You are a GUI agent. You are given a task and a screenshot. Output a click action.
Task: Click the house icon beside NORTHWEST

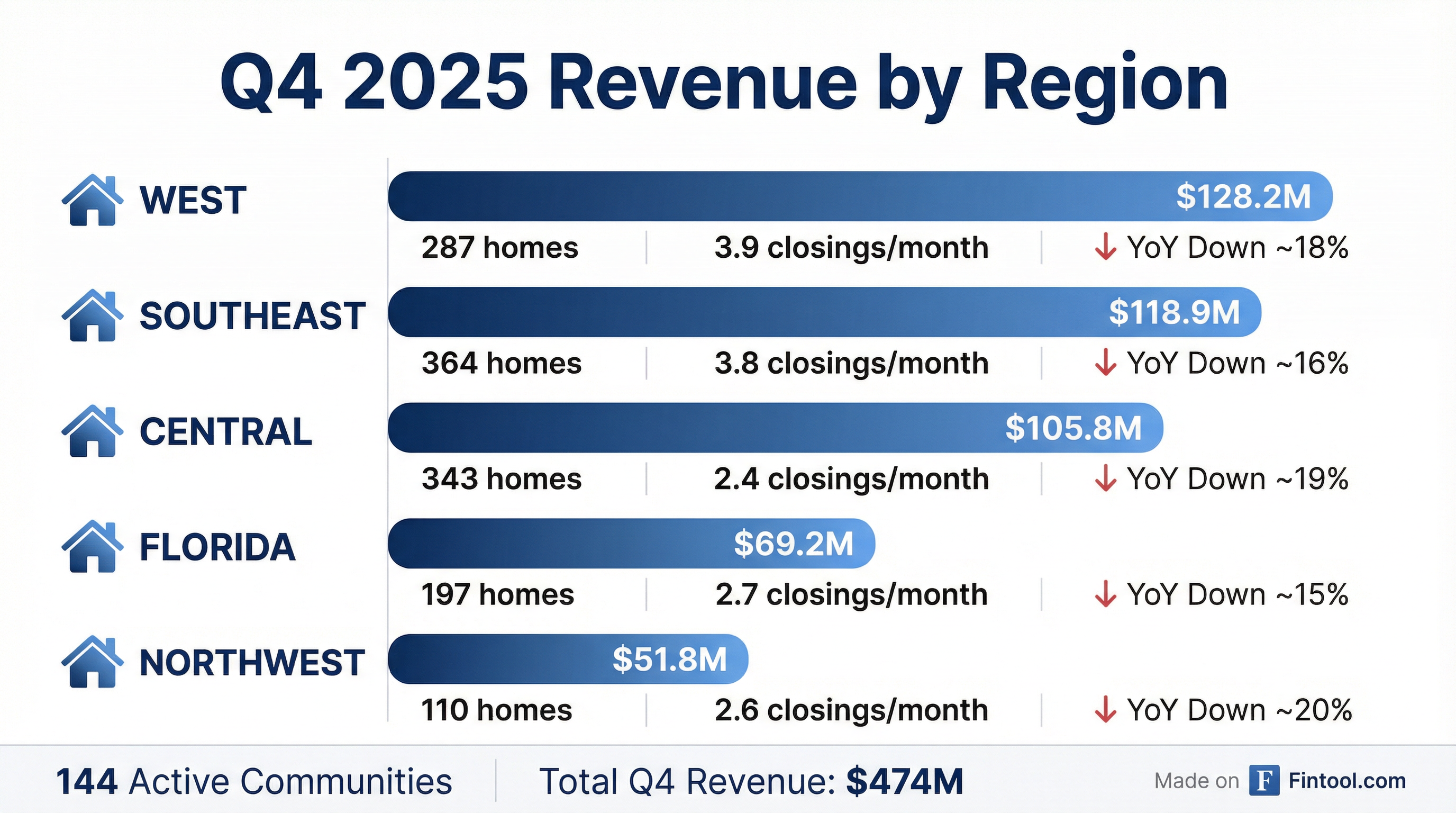tap(92, 663)
